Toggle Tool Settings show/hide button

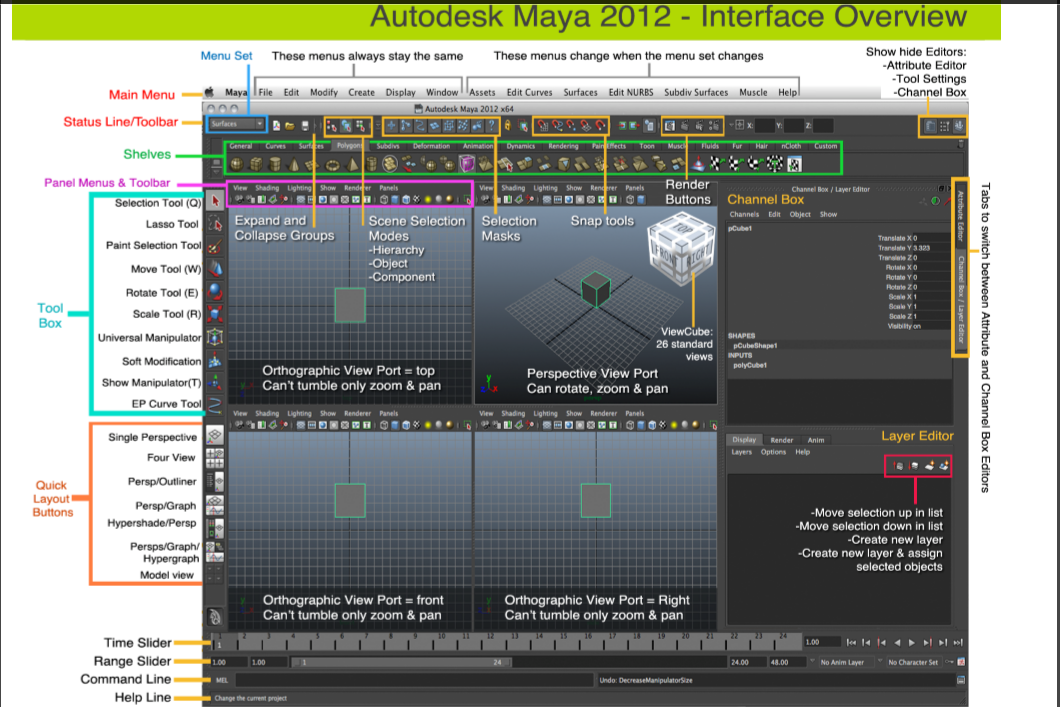pyautogui.click(x=944, y=126)
